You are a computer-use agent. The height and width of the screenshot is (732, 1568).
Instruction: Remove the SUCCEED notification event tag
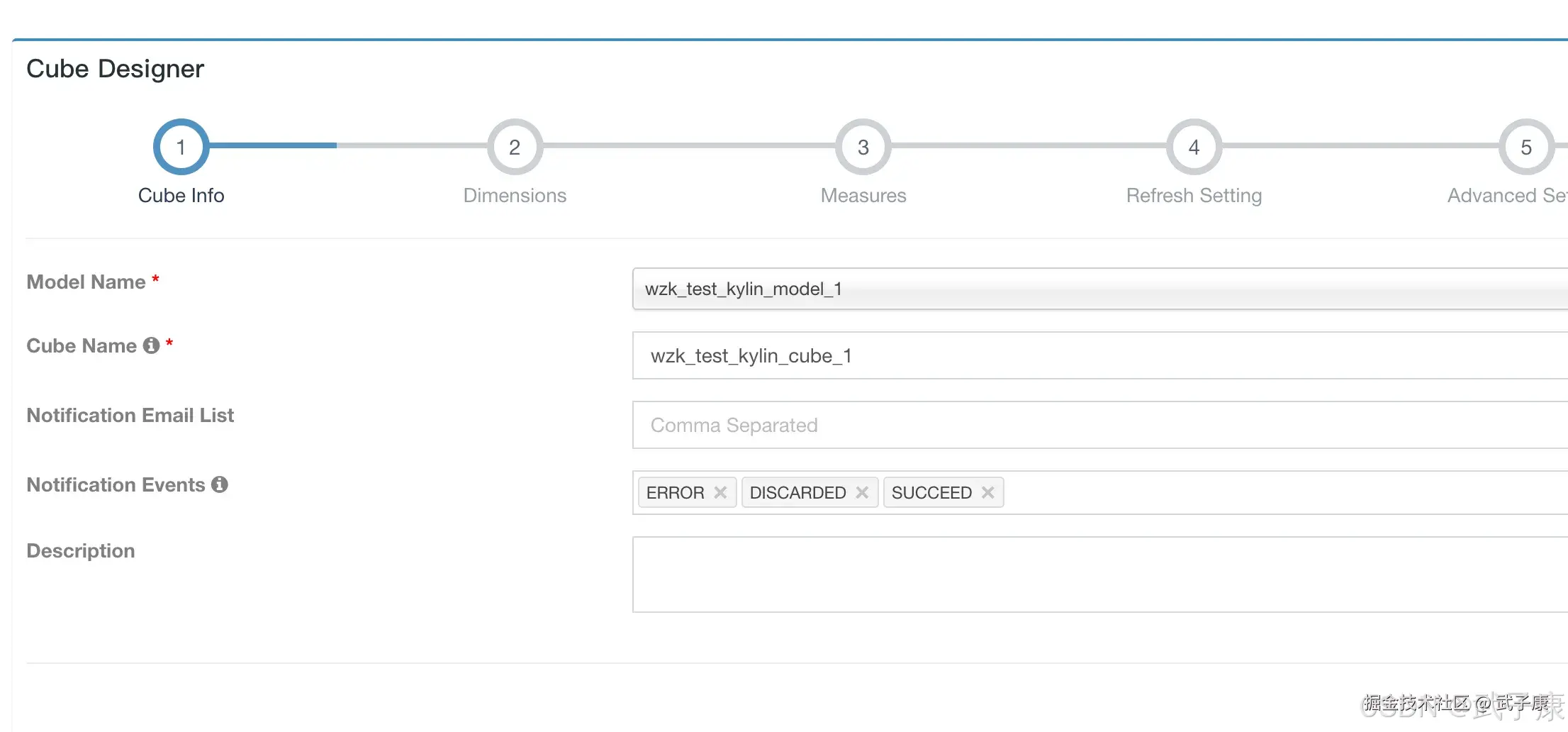(x=987, y=492)
